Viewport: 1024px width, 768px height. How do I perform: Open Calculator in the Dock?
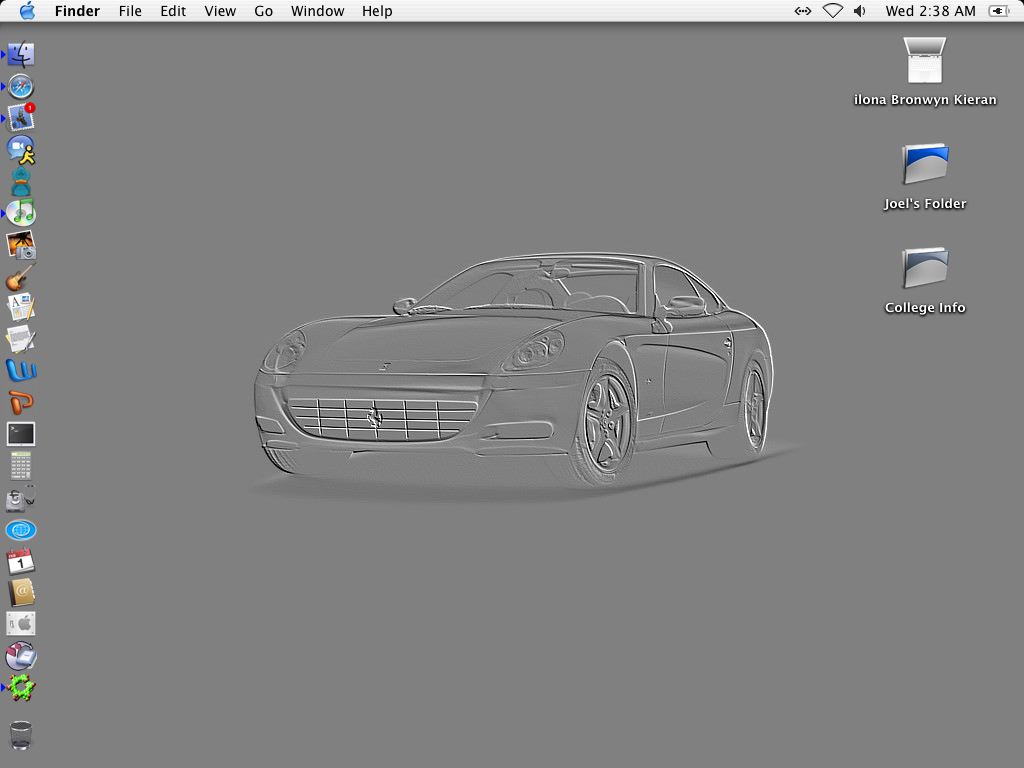(21, 466)
